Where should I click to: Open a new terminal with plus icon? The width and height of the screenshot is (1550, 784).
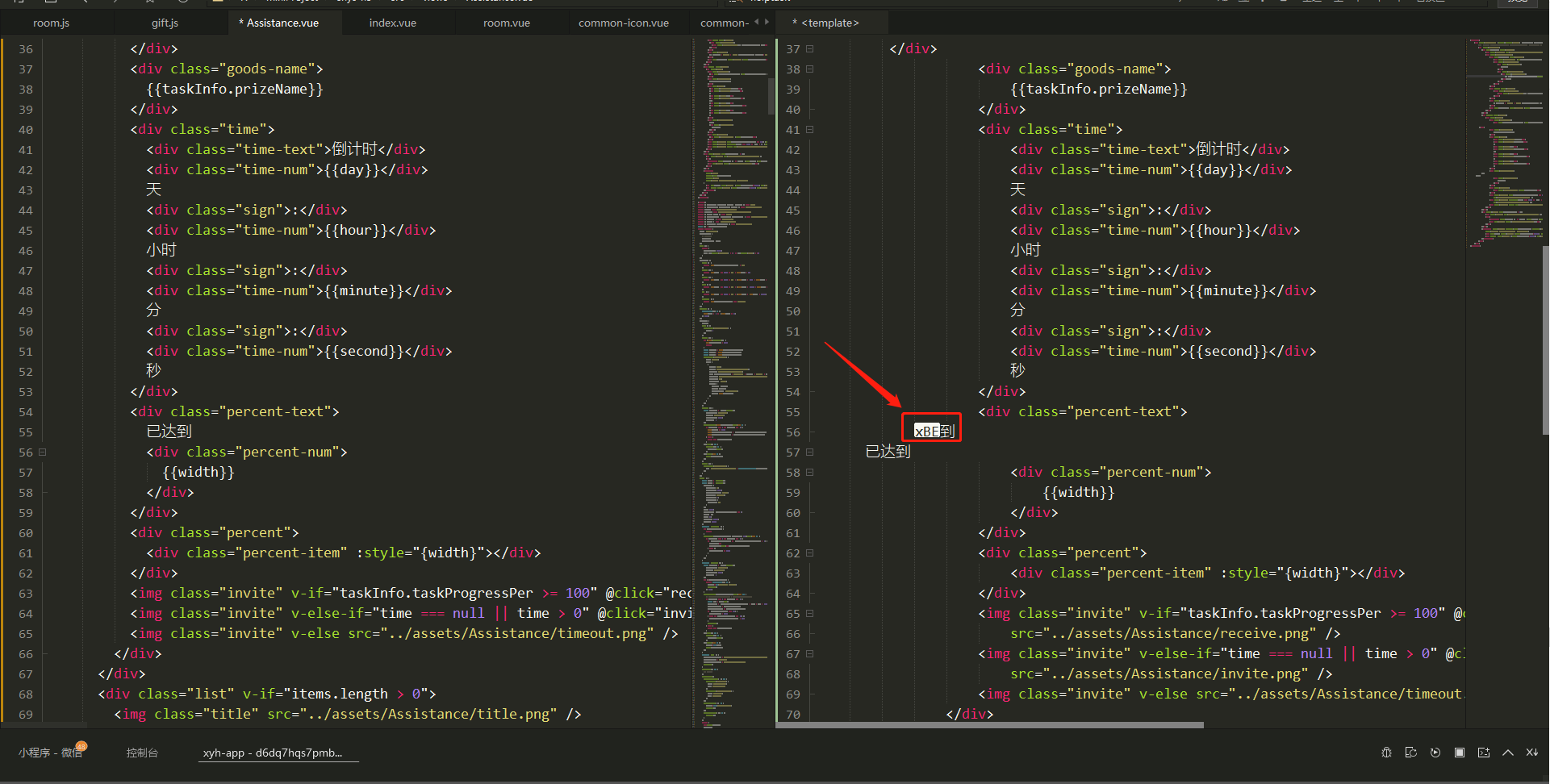[1483, 753]
